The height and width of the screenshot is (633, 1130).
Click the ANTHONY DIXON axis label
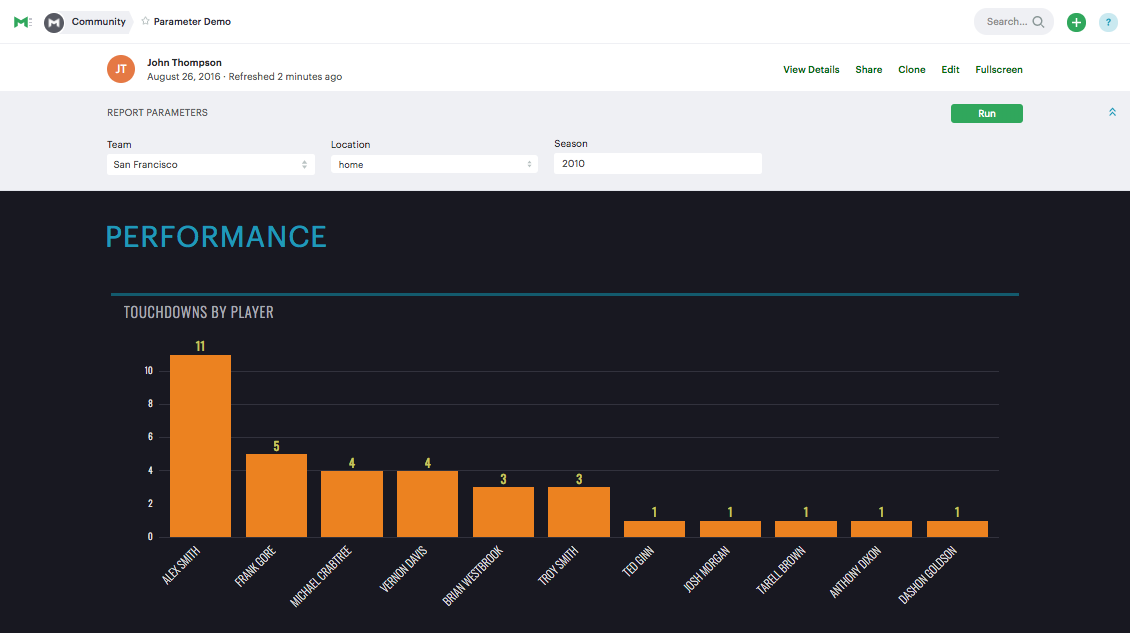[855, 572]
